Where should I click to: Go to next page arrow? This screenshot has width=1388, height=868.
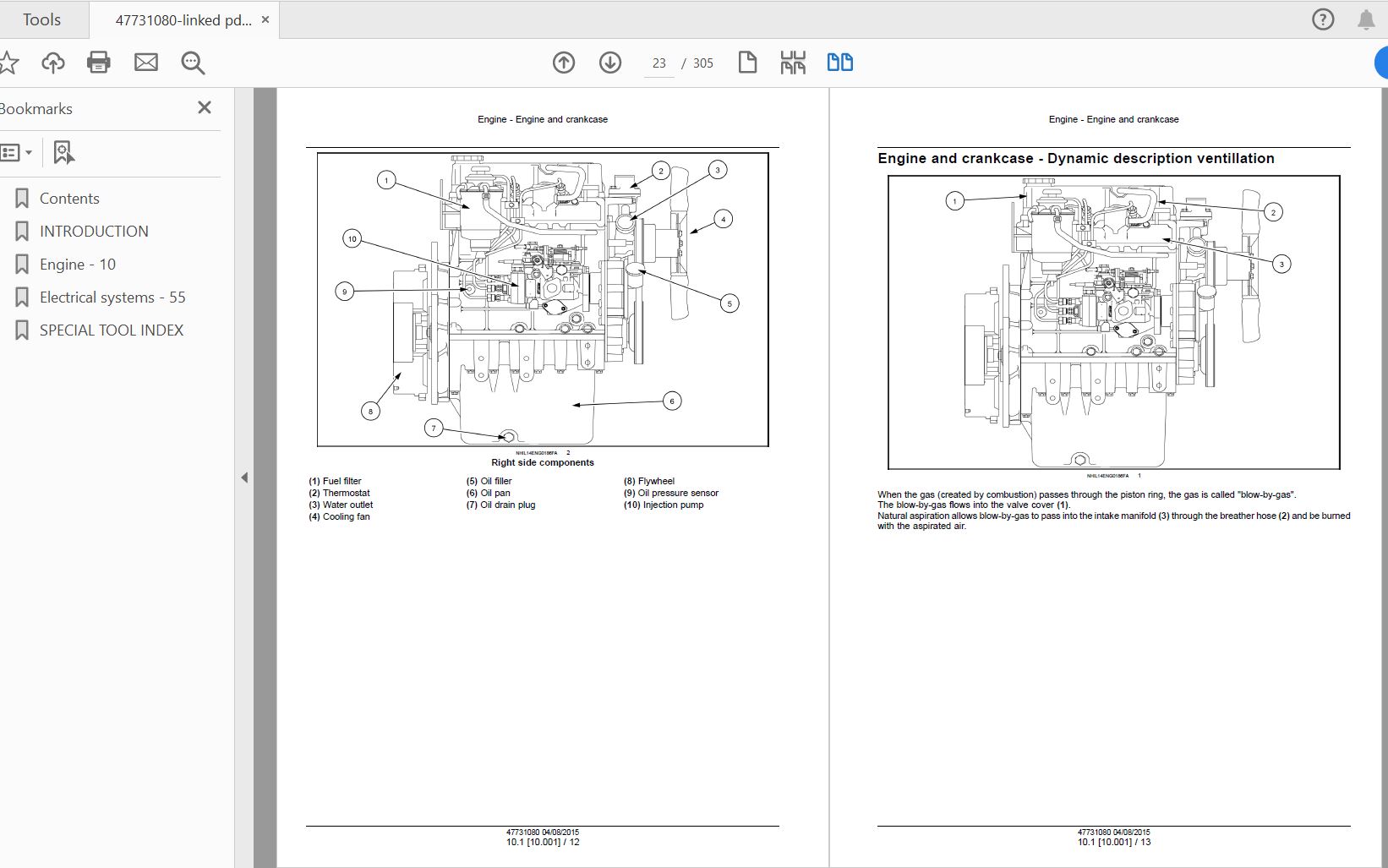[610, 63]
